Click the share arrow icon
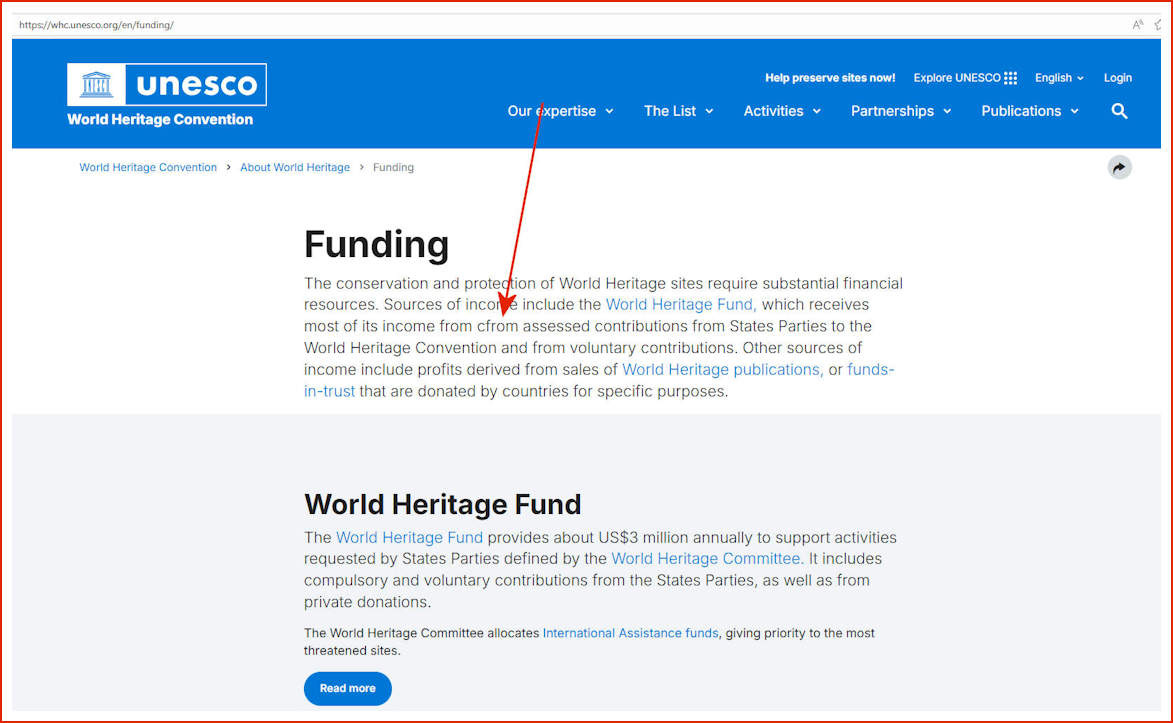Viewport: 1173px width, 723px height. (x=1119, y=168)
